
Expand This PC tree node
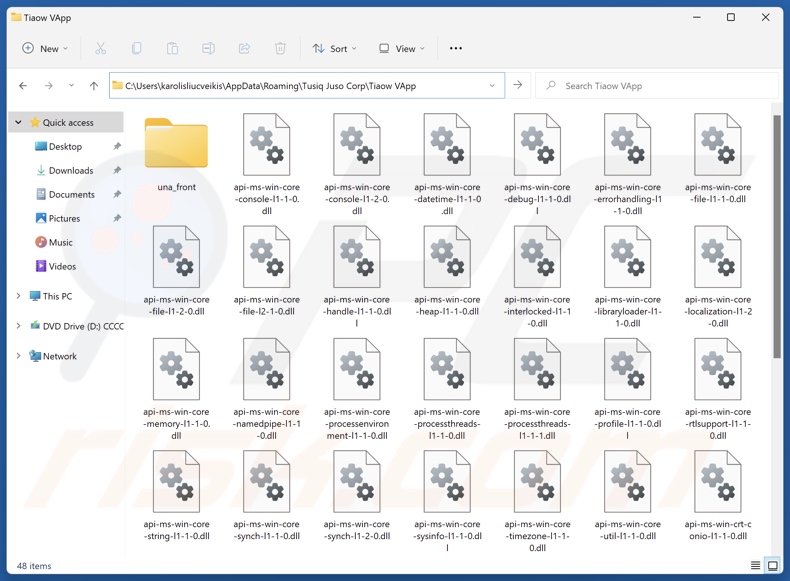18,296
